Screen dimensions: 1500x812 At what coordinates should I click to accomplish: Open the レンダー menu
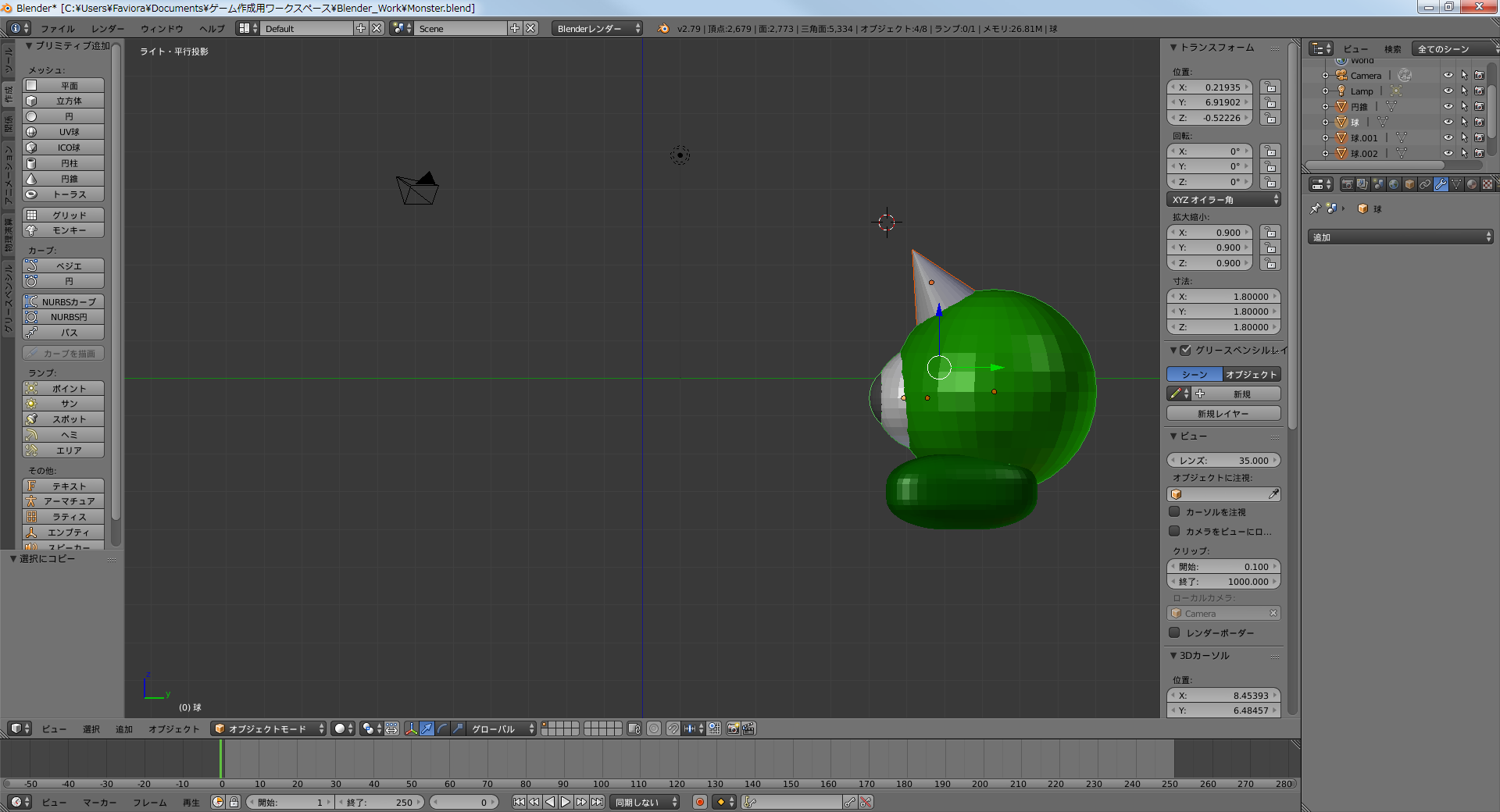(108, 28)
